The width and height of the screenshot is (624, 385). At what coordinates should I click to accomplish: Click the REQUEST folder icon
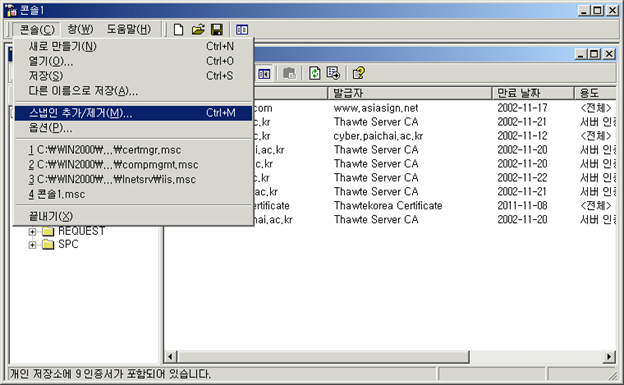[48, 231]
